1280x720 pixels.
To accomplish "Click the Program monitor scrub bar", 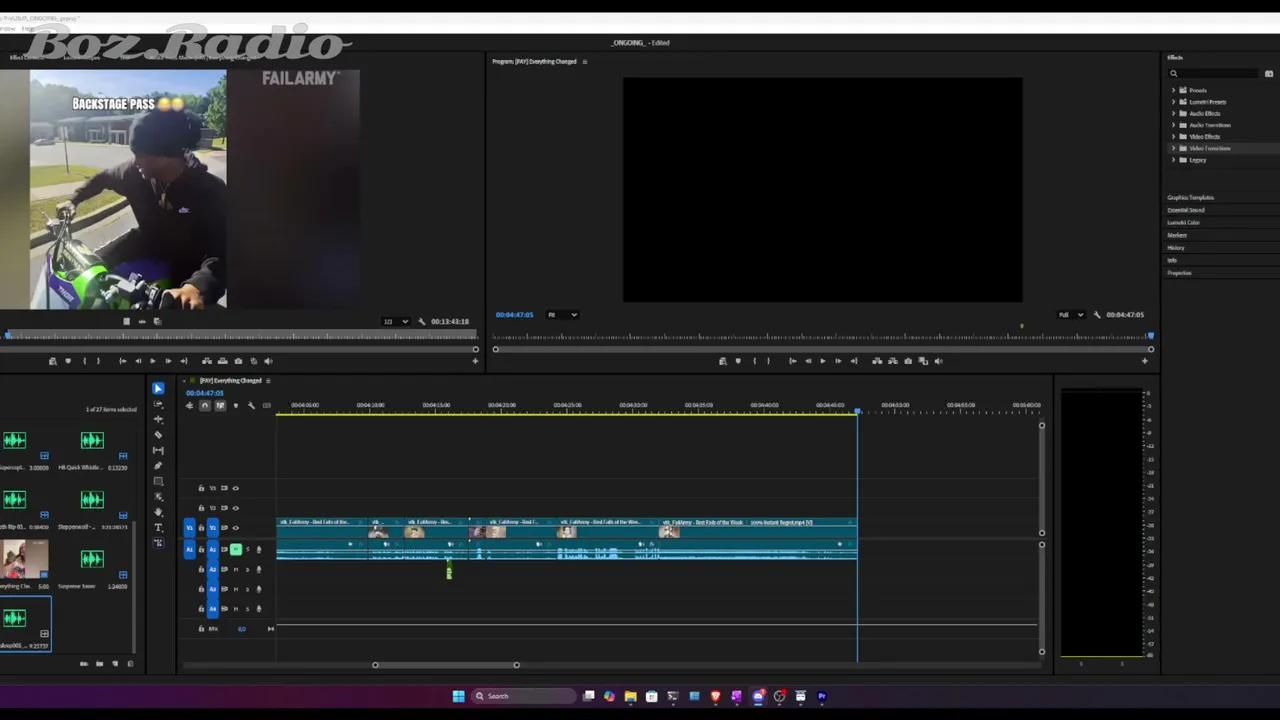I will 823,337.
